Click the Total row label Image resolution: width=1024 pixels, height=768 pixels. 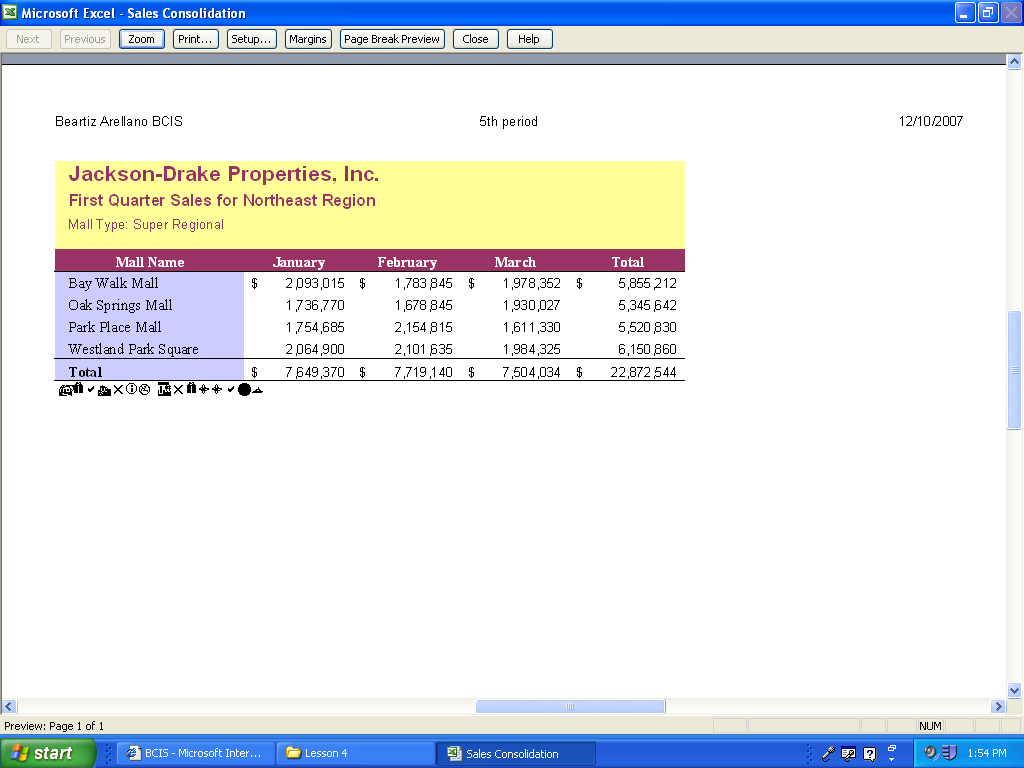tap(85, 372)
